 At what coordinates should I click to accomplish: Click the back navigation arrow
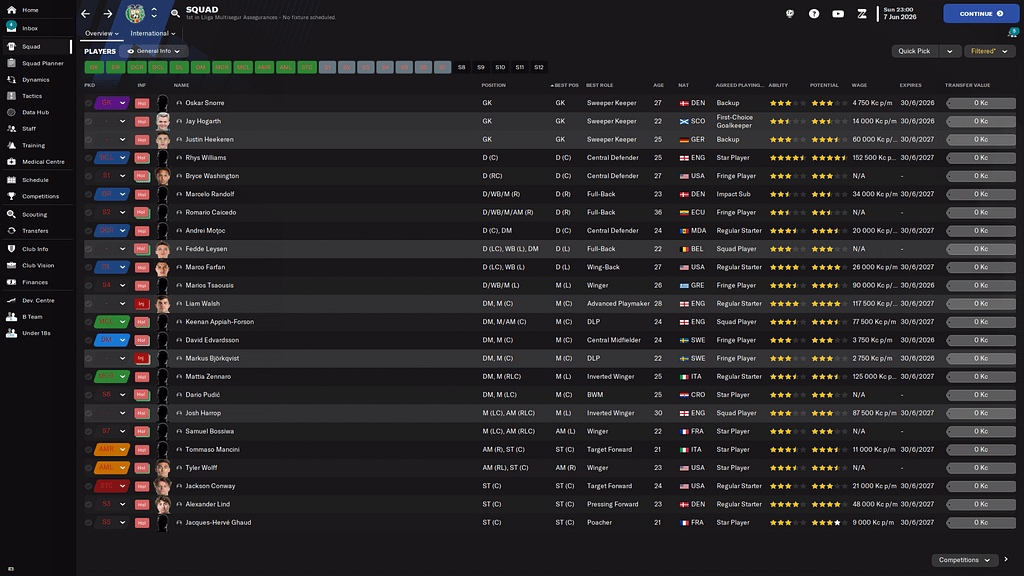[x=85, y=14]
